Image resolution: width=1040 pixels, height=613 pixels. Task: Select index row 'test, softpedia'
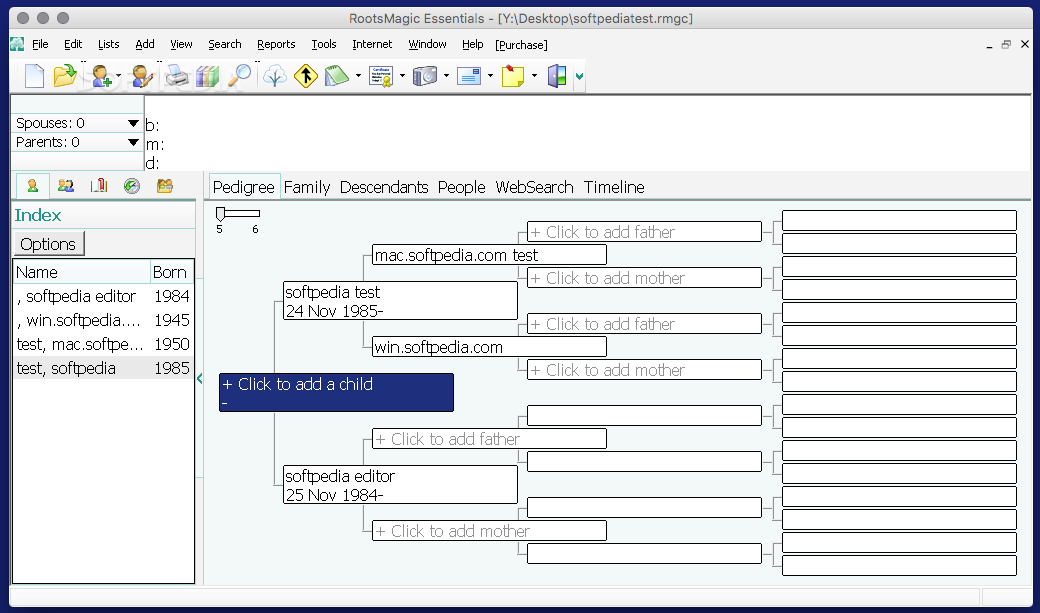coord(103,368)
